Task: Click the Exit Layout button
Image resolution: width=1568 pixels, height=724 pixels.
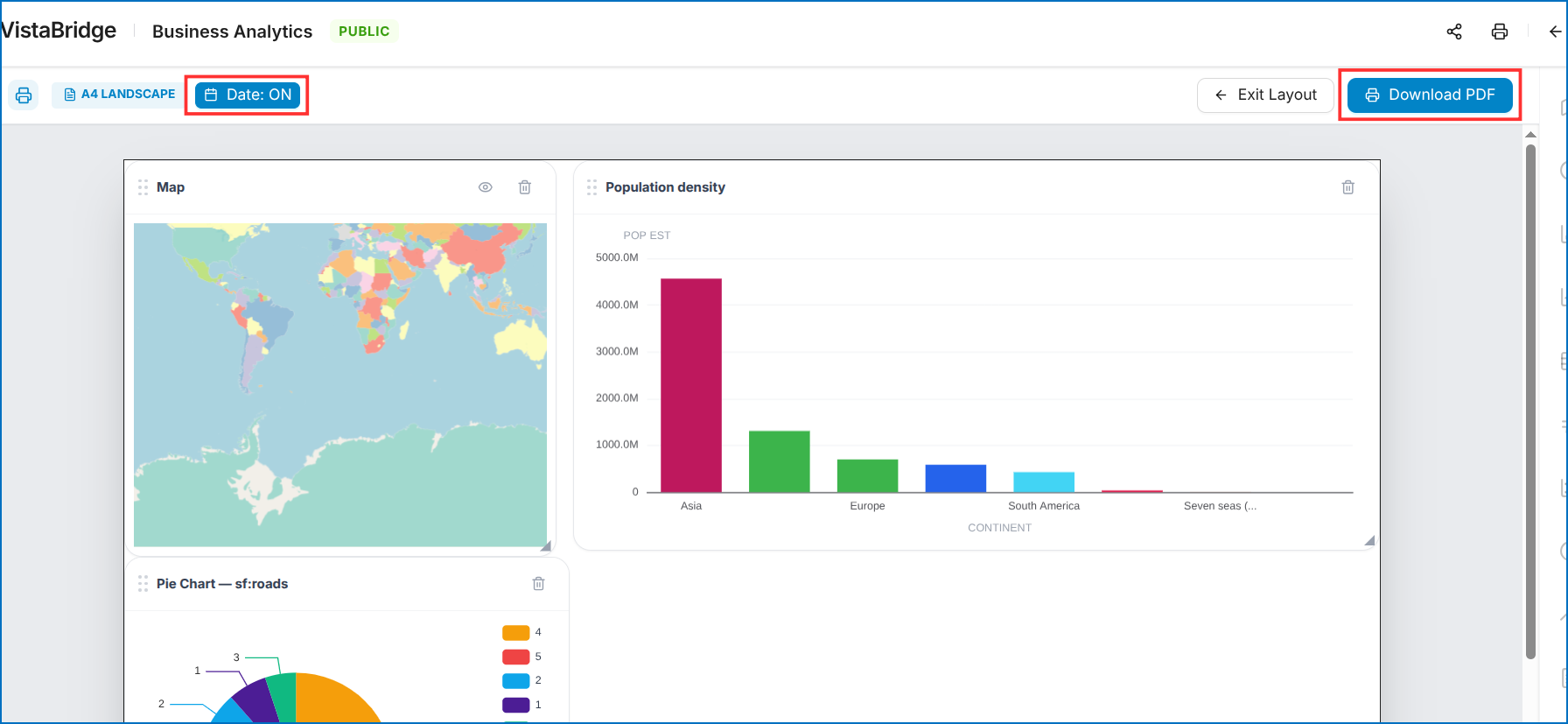Action: (x=1265, y=95)
